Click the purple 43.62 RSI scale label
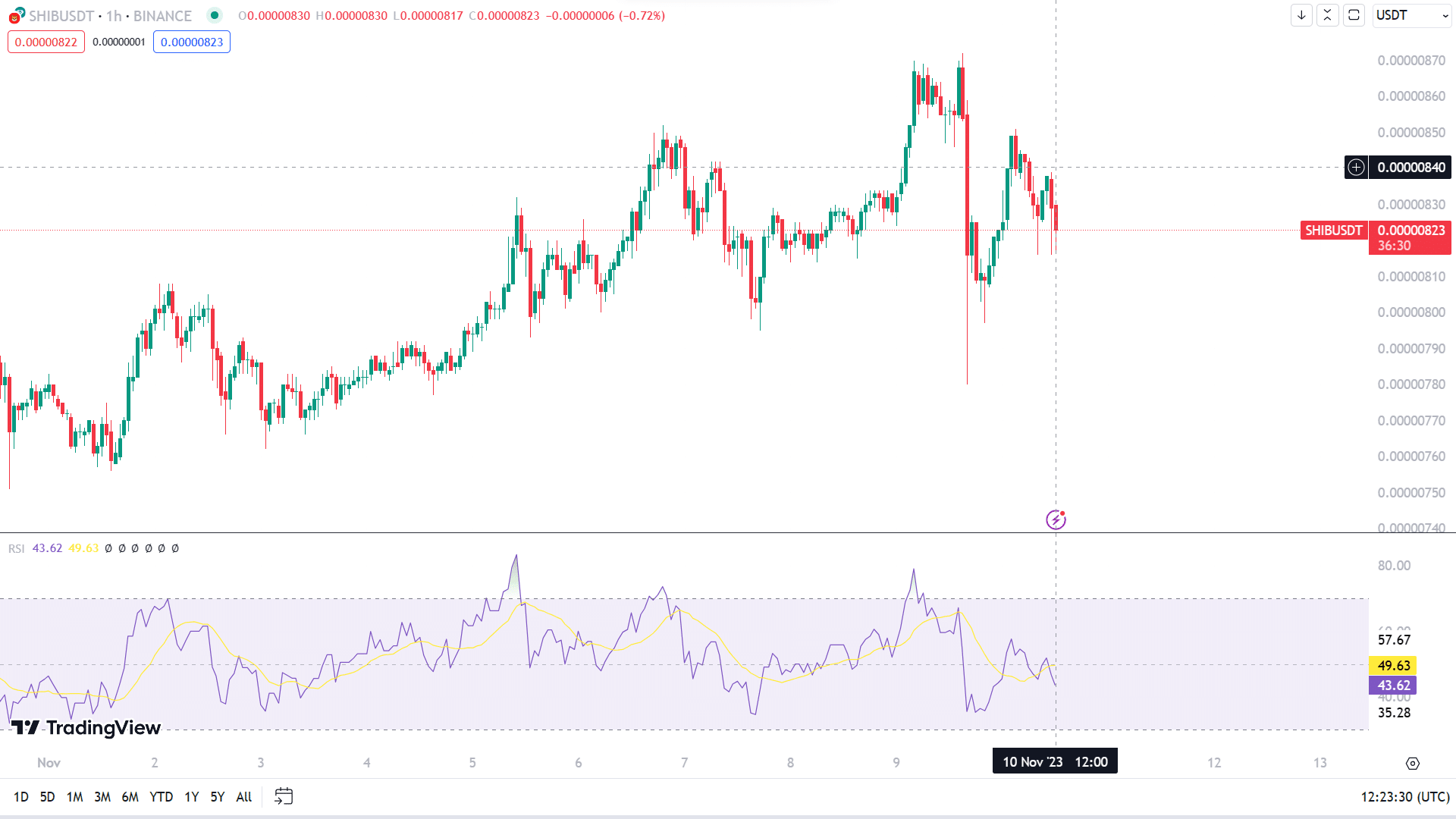 tap(1393, 686)
